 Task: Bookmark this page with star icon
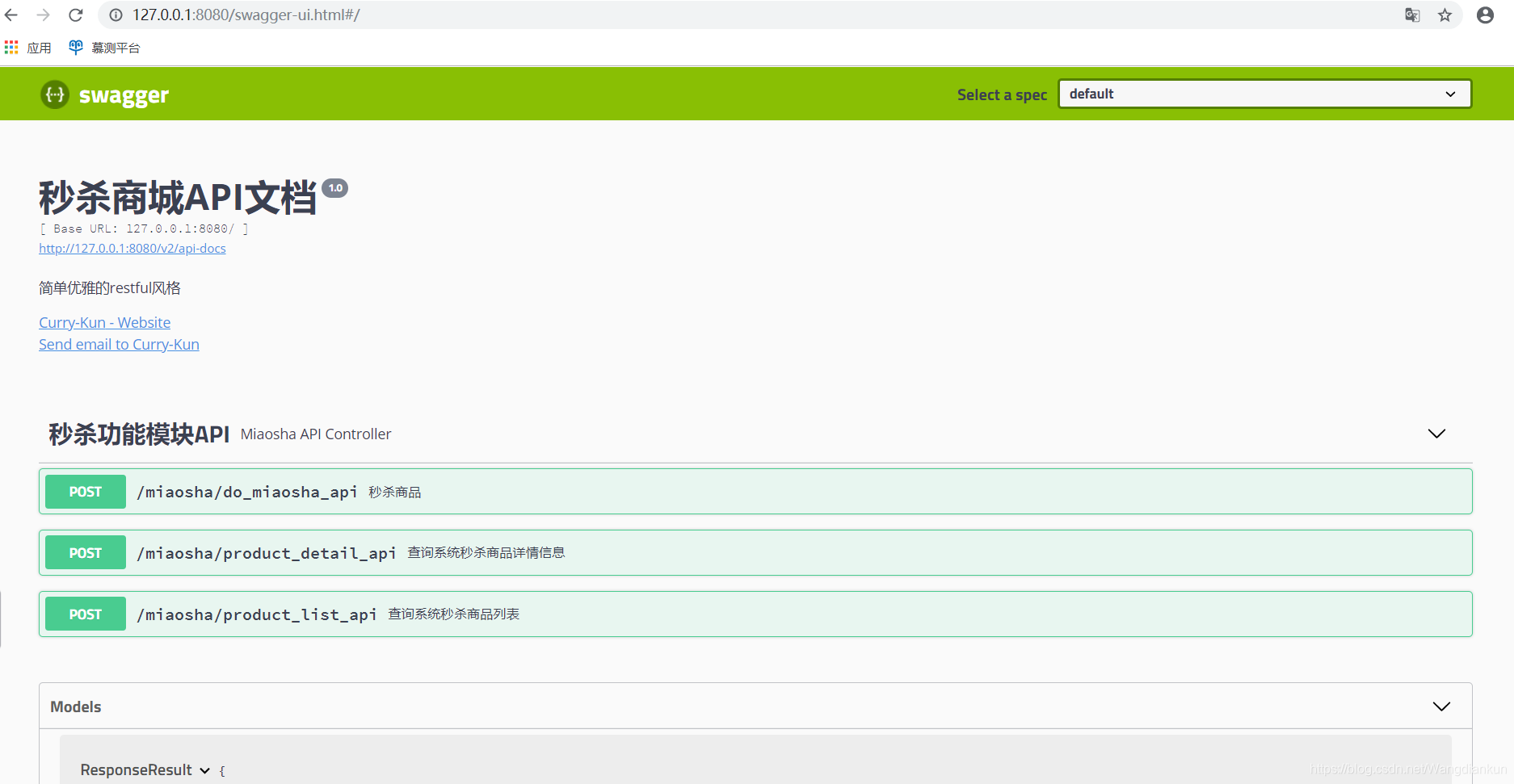[x=1445, y=15]
